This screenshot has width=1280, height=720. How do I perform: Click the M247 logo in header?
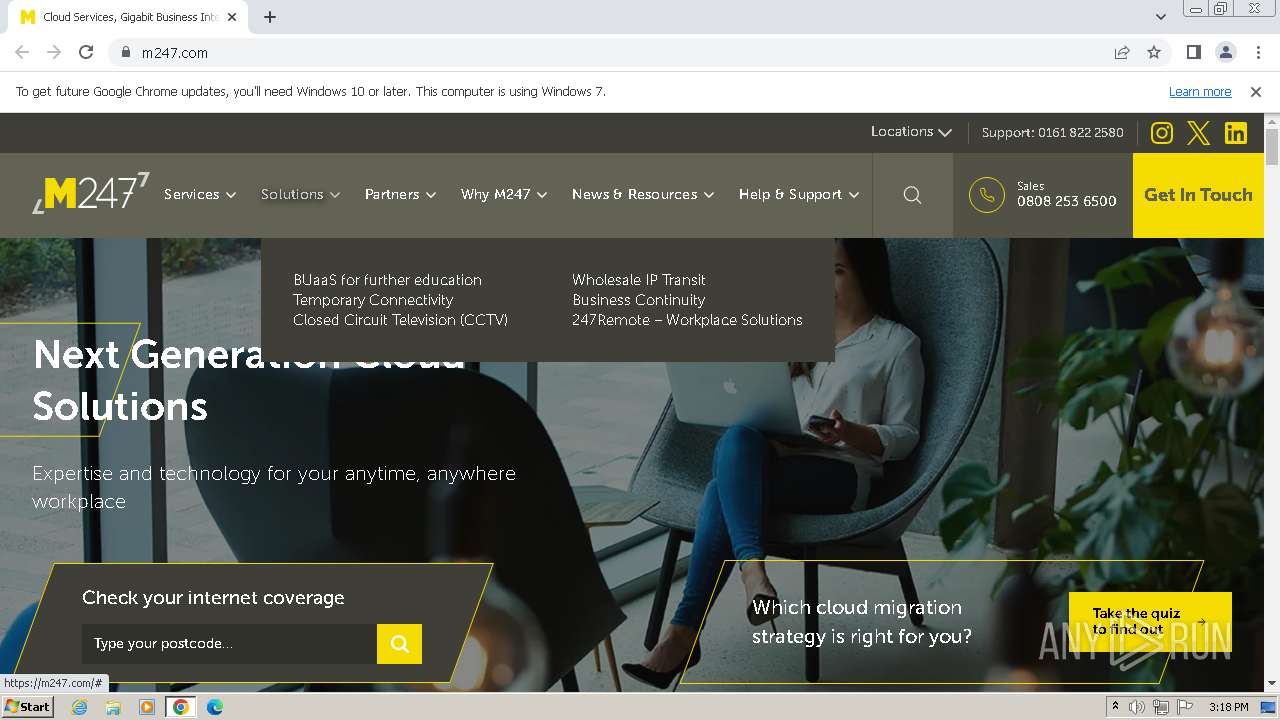(x=91, y=192)
